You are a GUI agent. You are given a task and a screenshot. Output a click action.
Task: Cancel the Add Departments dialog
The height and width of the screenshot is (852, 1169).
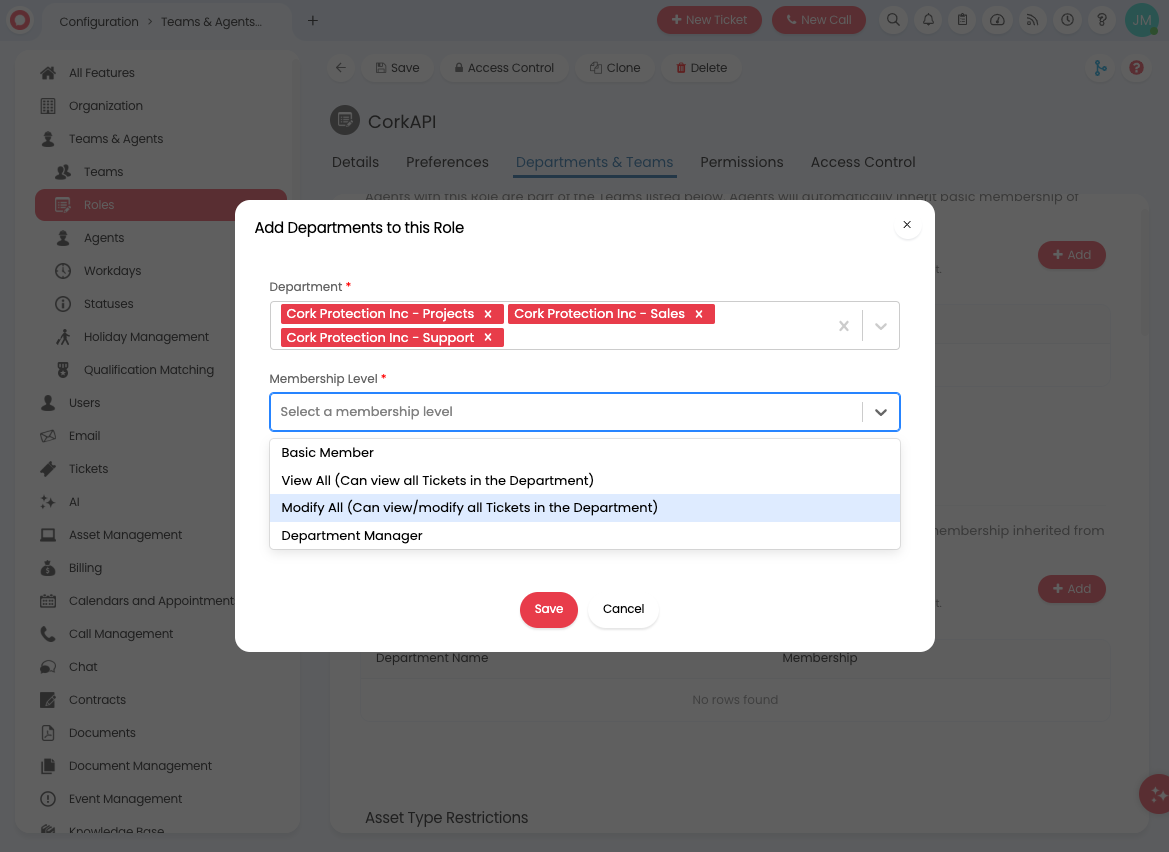click(x=623, y=610)
